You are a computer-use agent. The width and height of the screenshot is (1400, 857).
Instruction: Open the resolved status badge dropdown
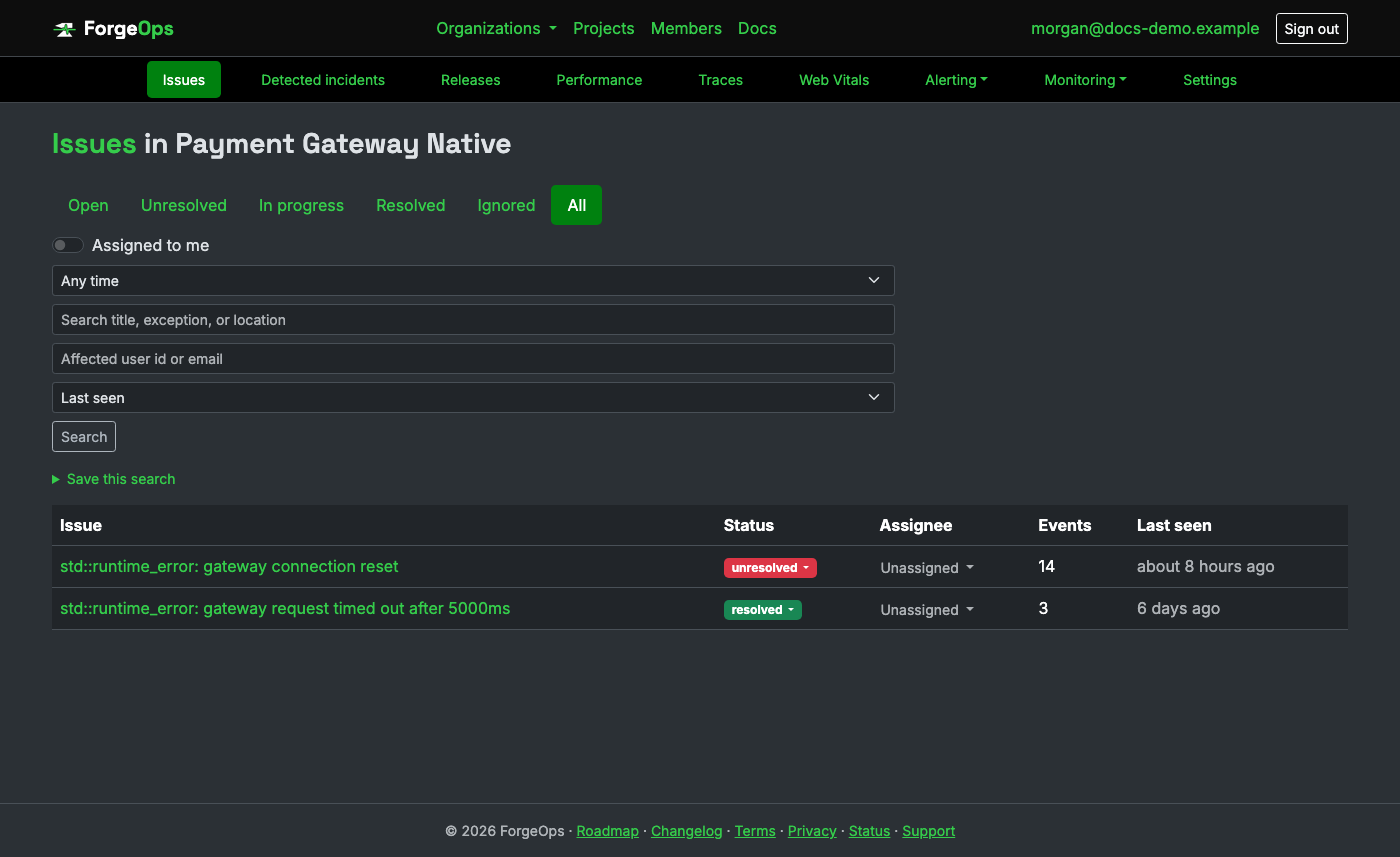pos(762,610)
